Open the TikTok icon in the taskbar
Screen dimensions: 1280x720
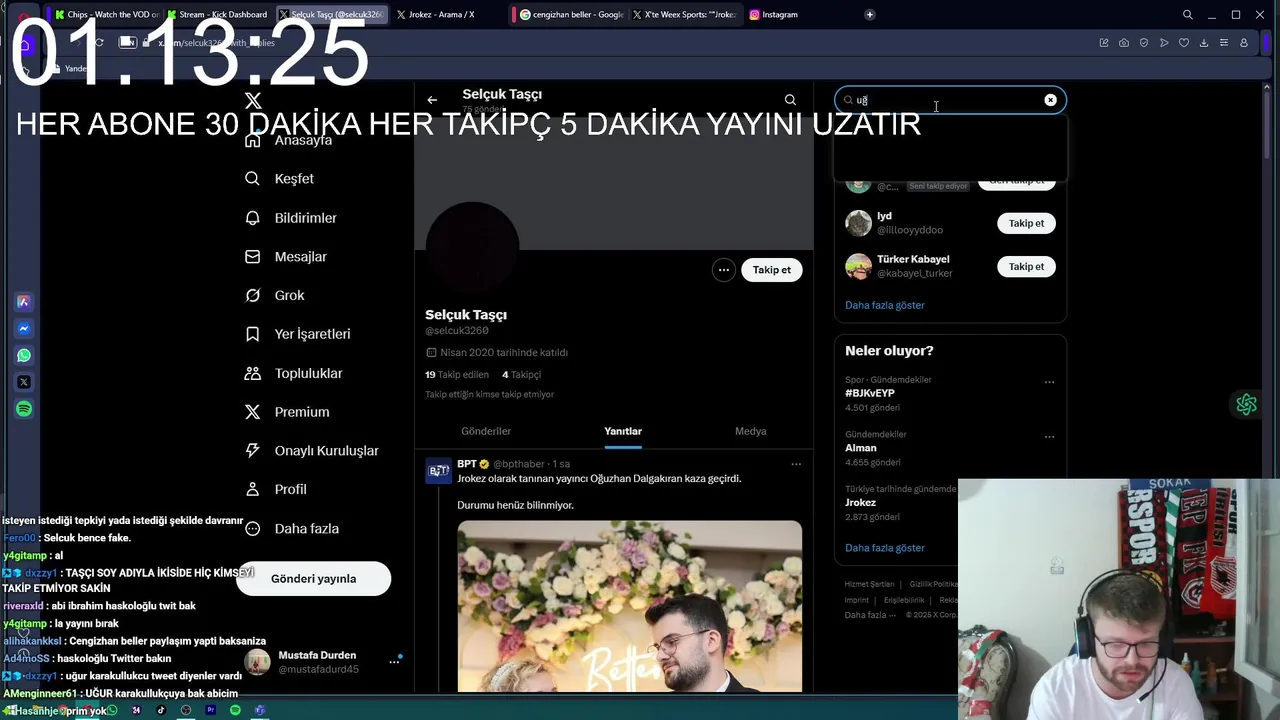click(x=160, y=710)
